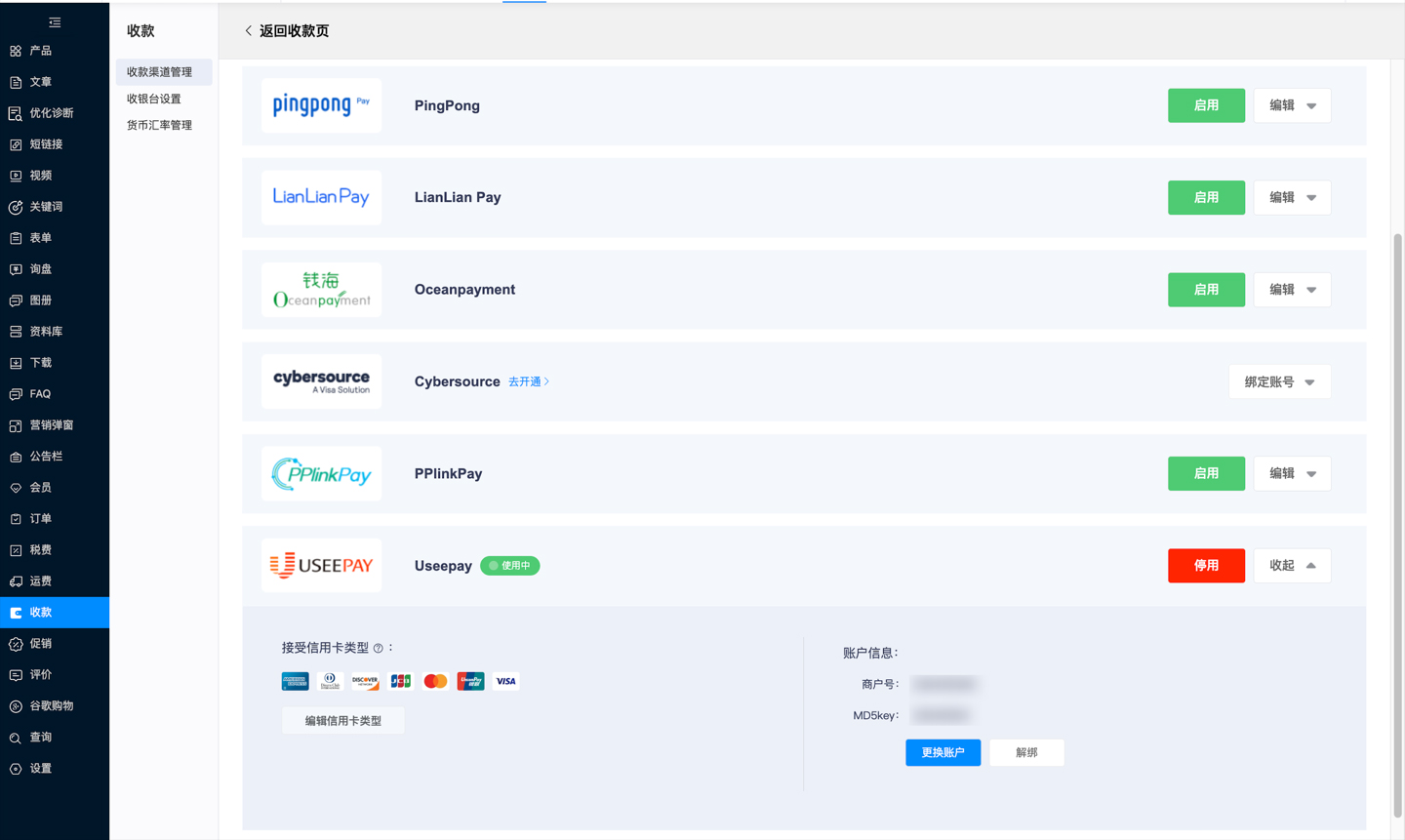The height and width of the screenshot is (840, 1405).
Task: Enable the PingPong payment channel
Action: (x=1205, y=105)
